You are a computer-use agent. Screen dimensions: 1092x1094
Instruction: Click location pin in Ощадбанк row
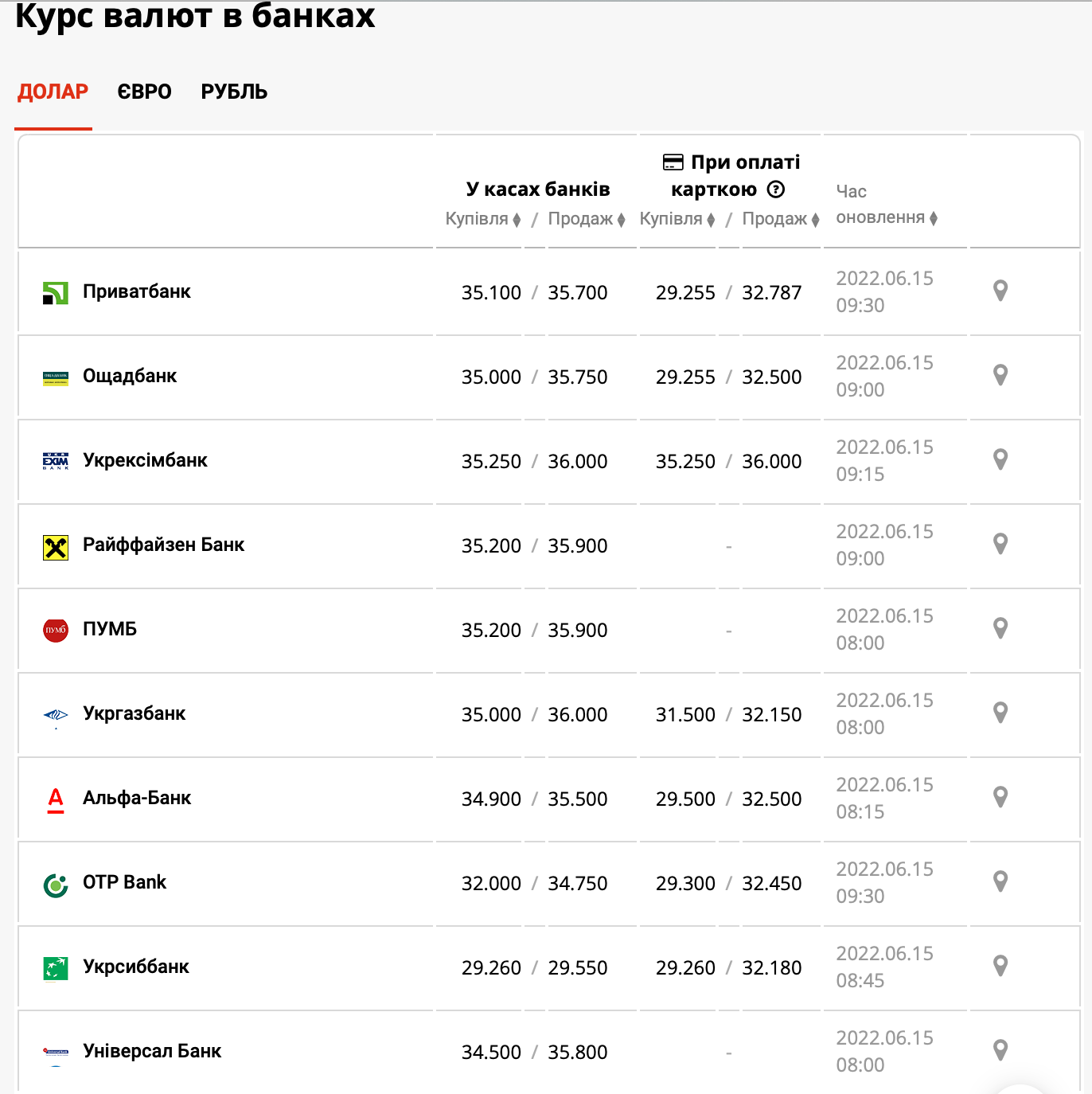1000,375
